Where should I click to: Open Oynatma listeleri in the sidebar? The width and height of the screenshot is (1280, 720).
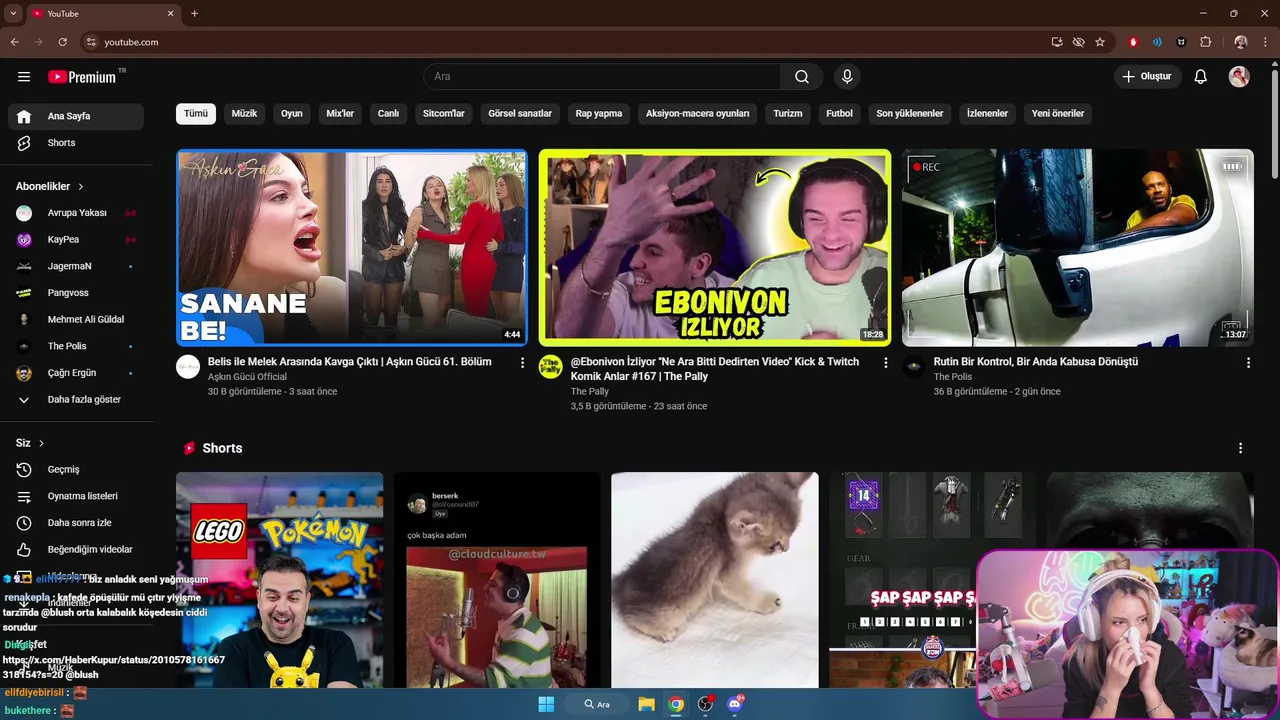(x=76, y=496)
